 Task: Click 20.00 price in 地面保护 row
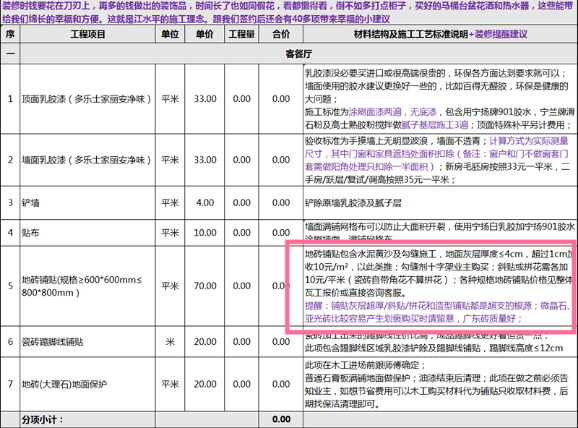coord(205,384)
